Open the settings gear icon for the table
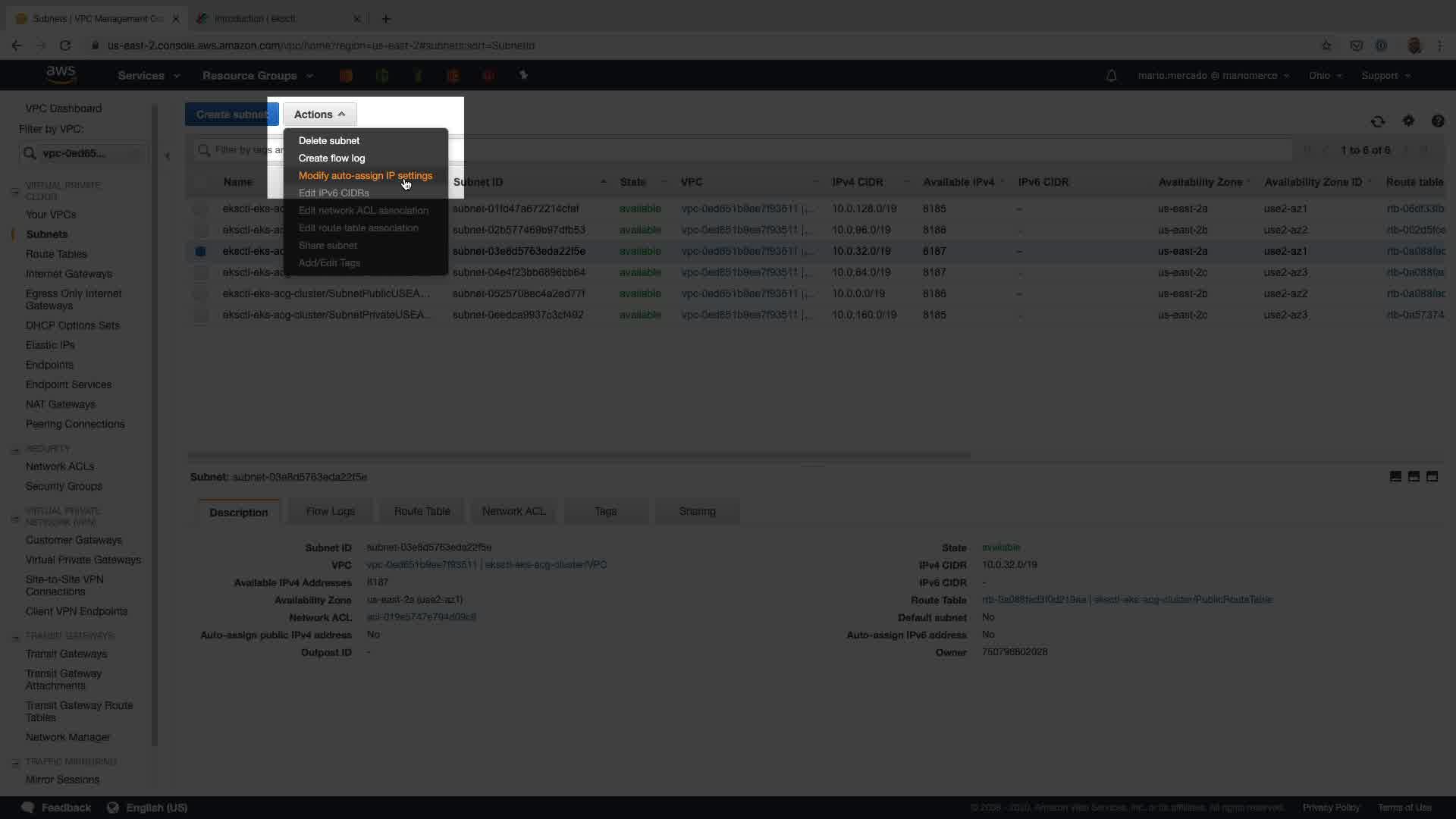The height and width of the screenshot is (819, 1456). [x=1408, y=121]
